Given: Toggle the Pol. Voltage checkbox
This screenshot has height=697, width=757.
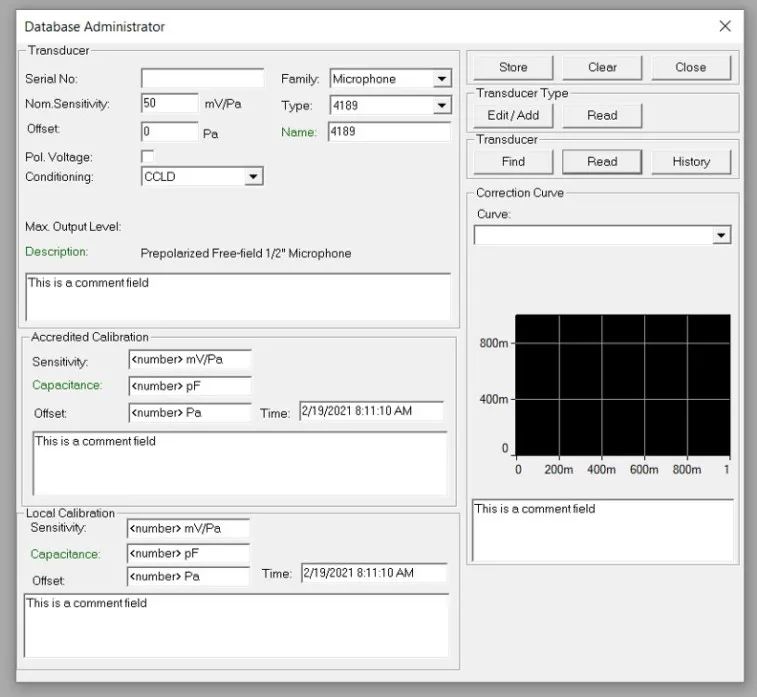Looking at the screenshot, I should pyautogui.click(x=147, y=156).
